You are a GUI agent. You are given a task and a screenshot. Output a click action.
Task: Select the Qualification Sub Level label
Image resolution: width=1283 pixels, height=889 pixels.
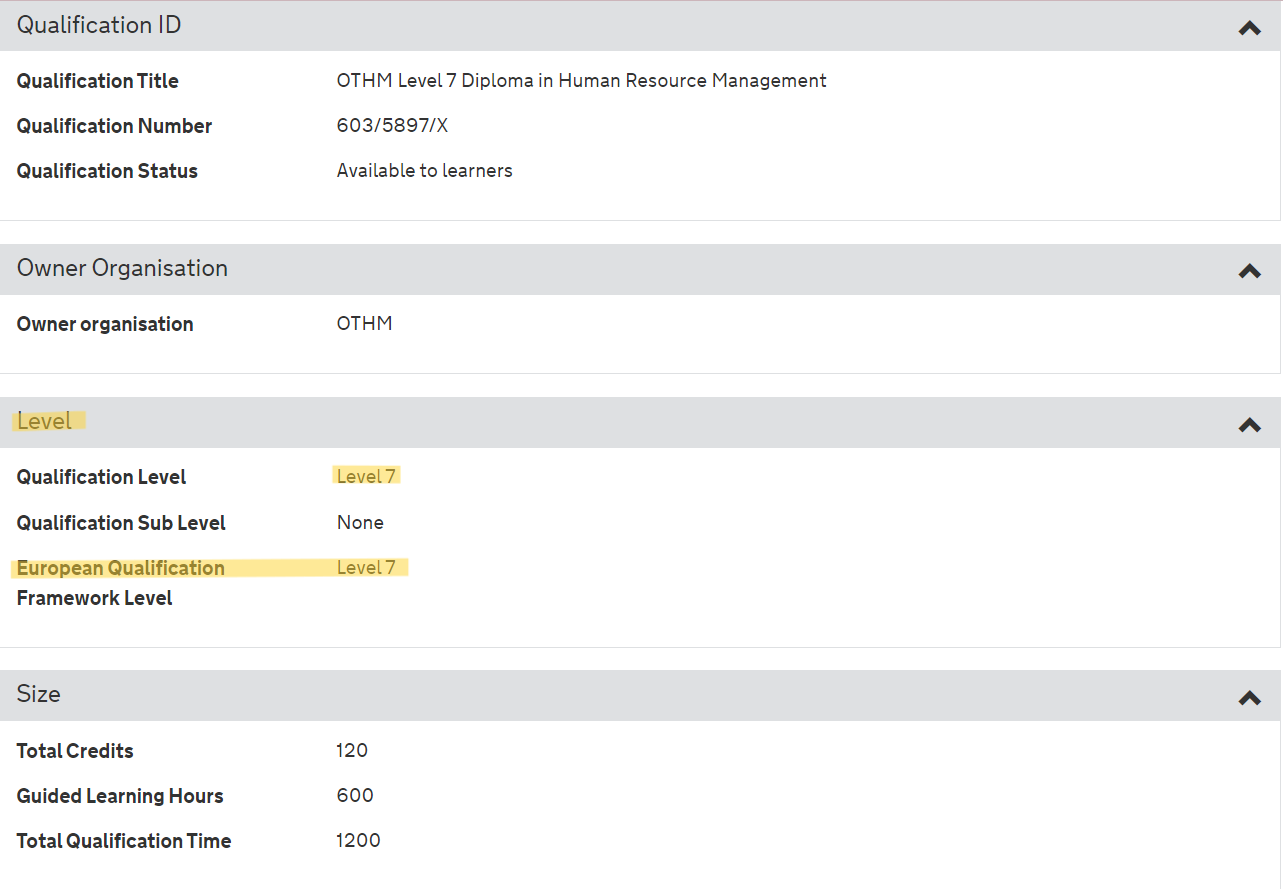(121, 523)
